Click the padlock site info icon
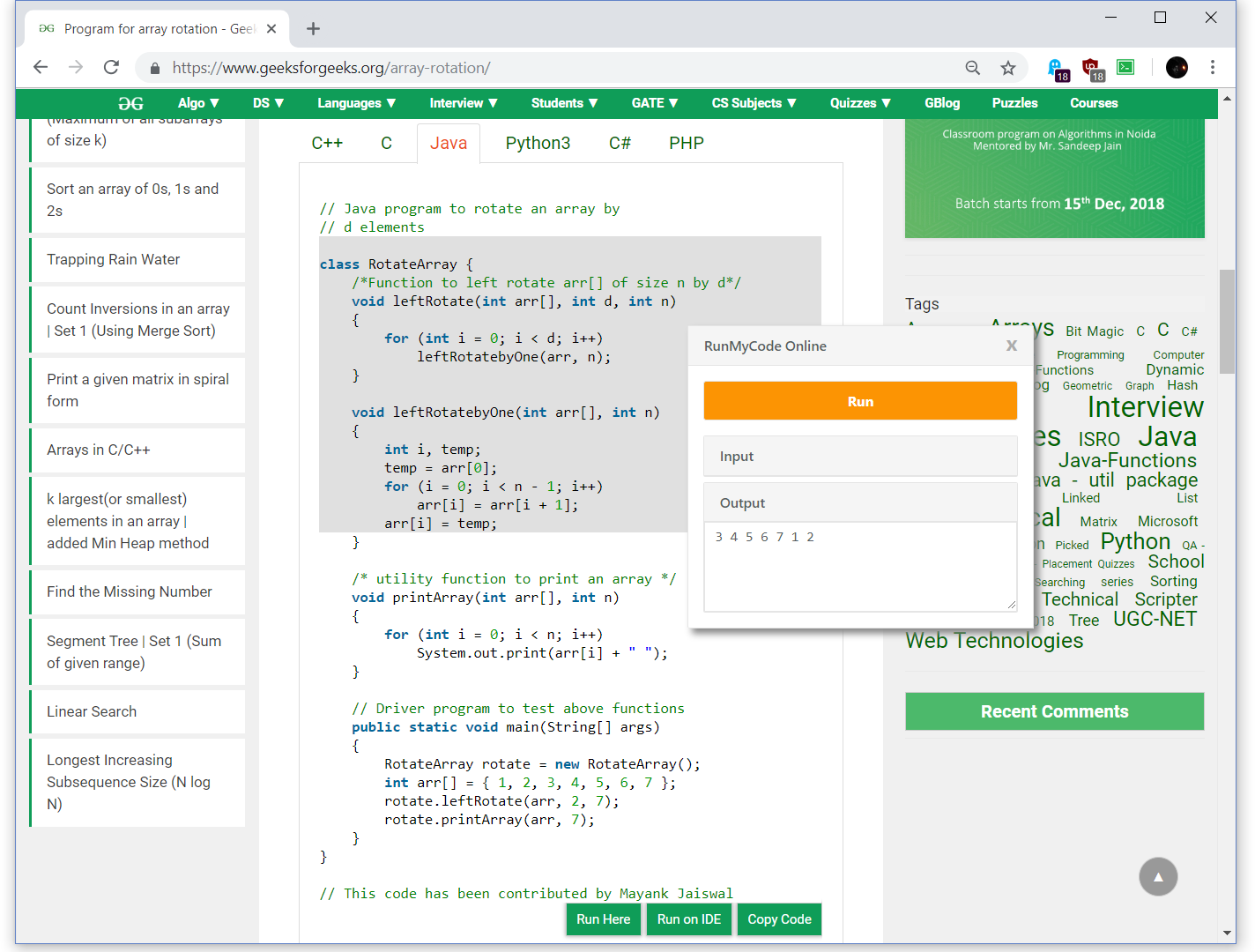The height and width of the screenshot is (952, 1255). (x=155, y=68)
